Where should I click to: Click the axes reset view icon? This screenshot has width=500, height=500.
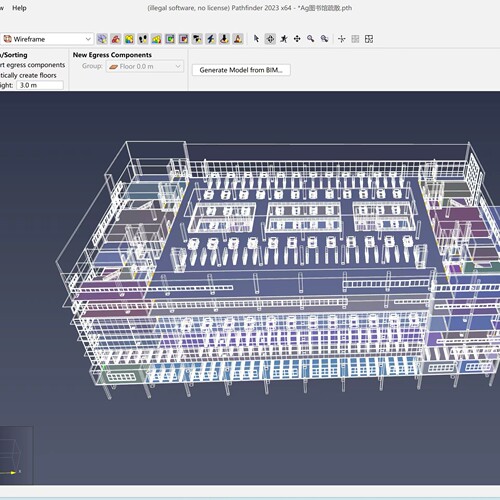coord(342,39)
